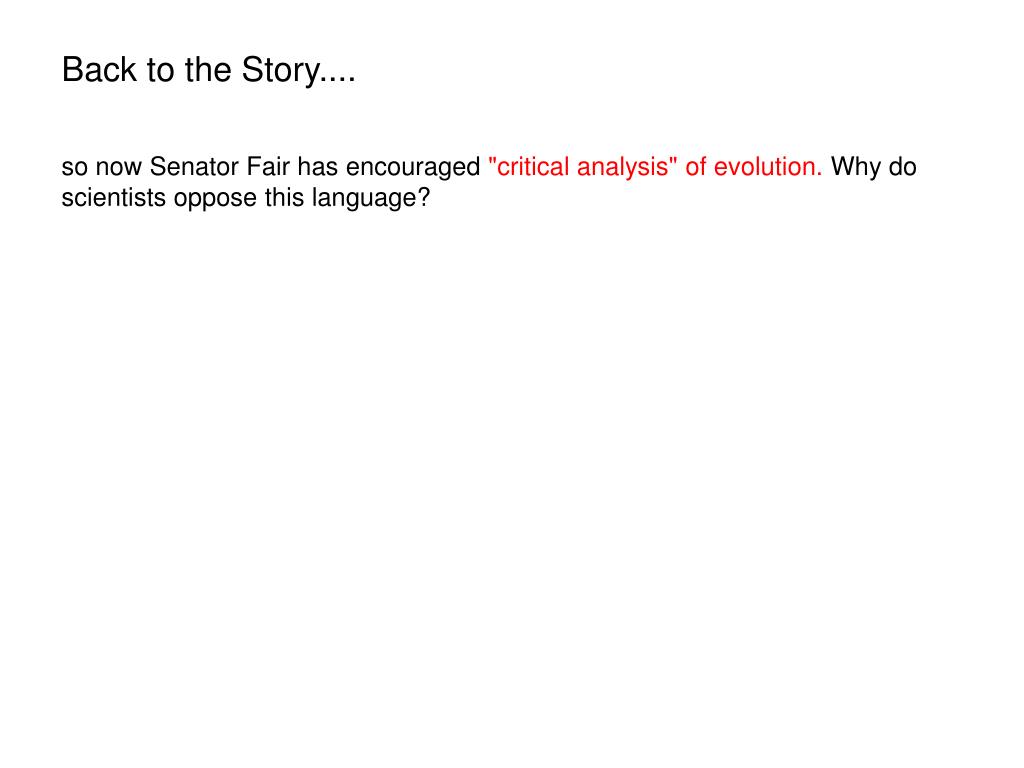Click the word "encouraged" in body text

pos(413,168)
